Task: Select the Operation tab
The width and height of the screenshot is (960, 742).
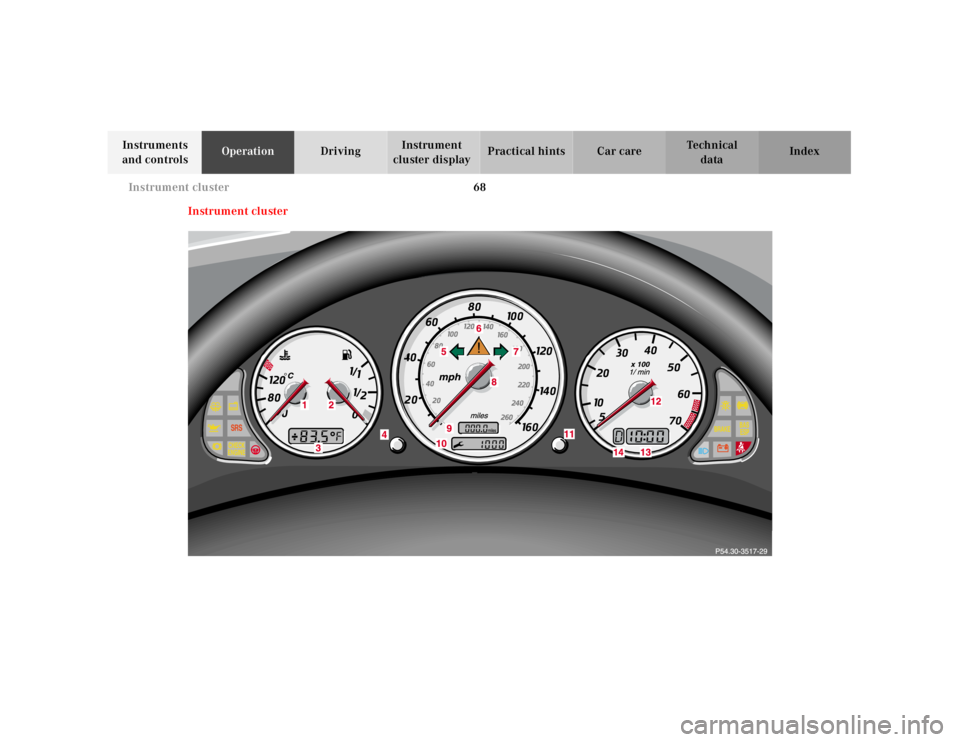Action: [x=247, y=152]
